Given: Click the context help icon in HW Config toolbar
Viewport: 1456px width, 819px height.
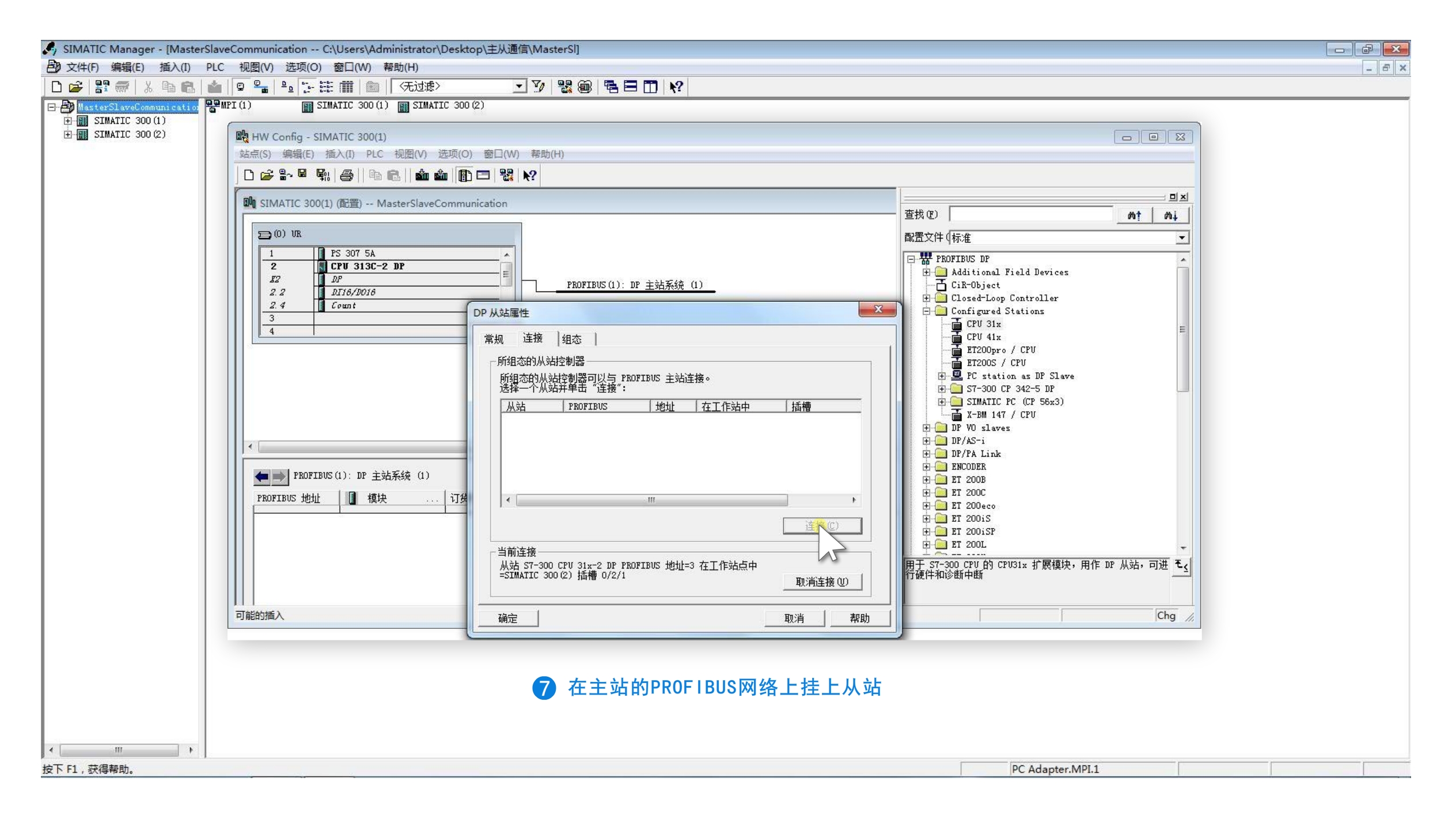Looking at the screenshot, I should click(x=529, y=176).
